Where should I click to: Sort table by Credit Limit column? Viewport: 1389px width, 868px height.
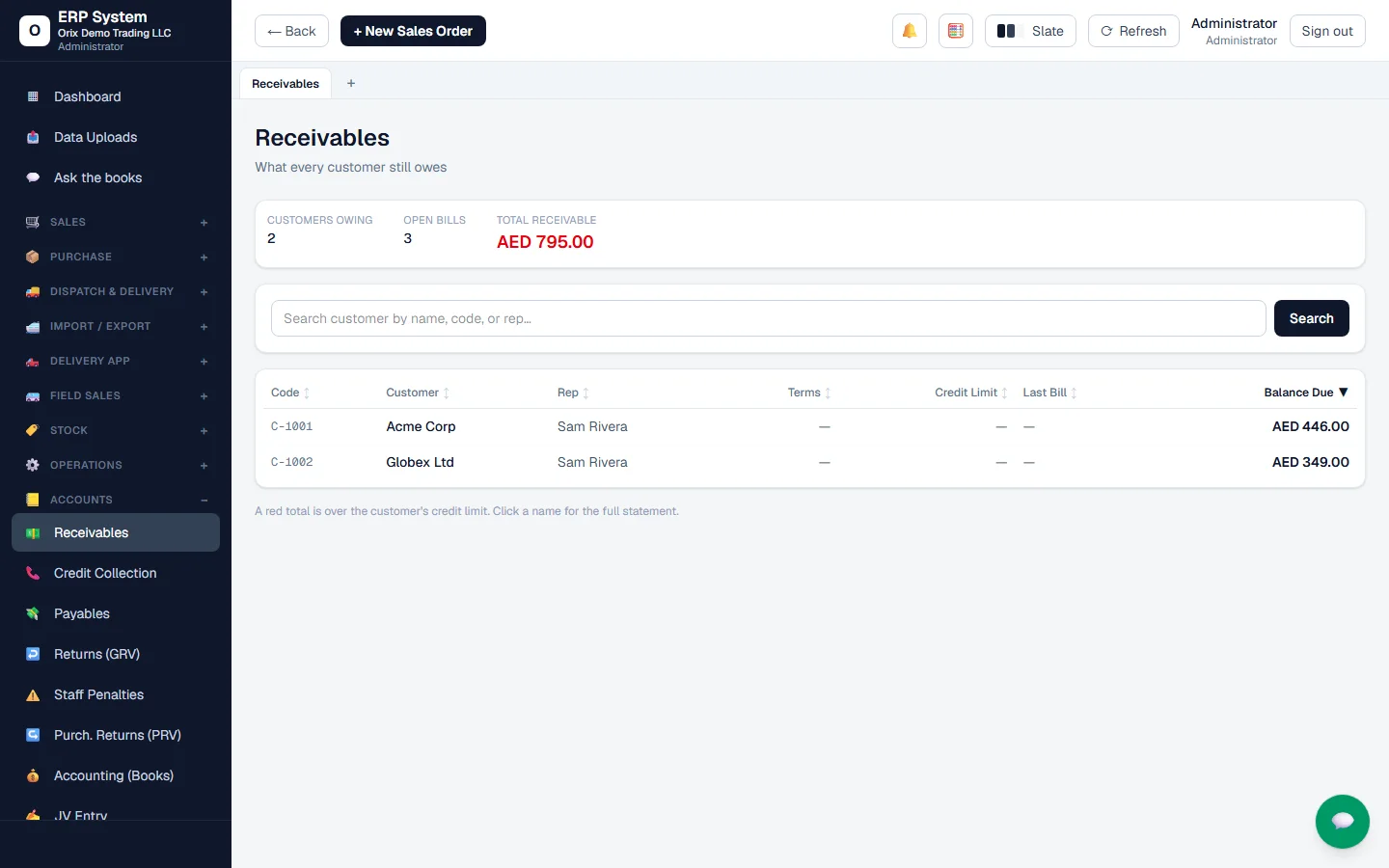click(970, 393)
